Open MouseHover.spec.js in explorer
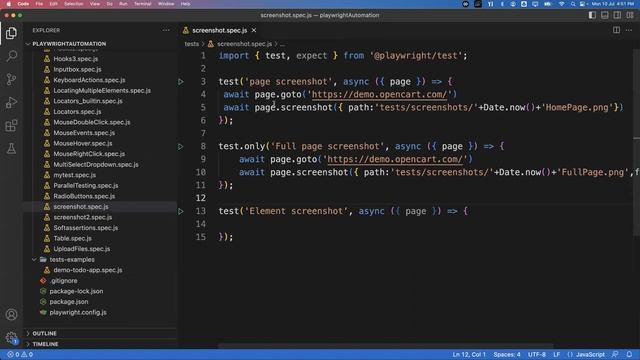 82,143
